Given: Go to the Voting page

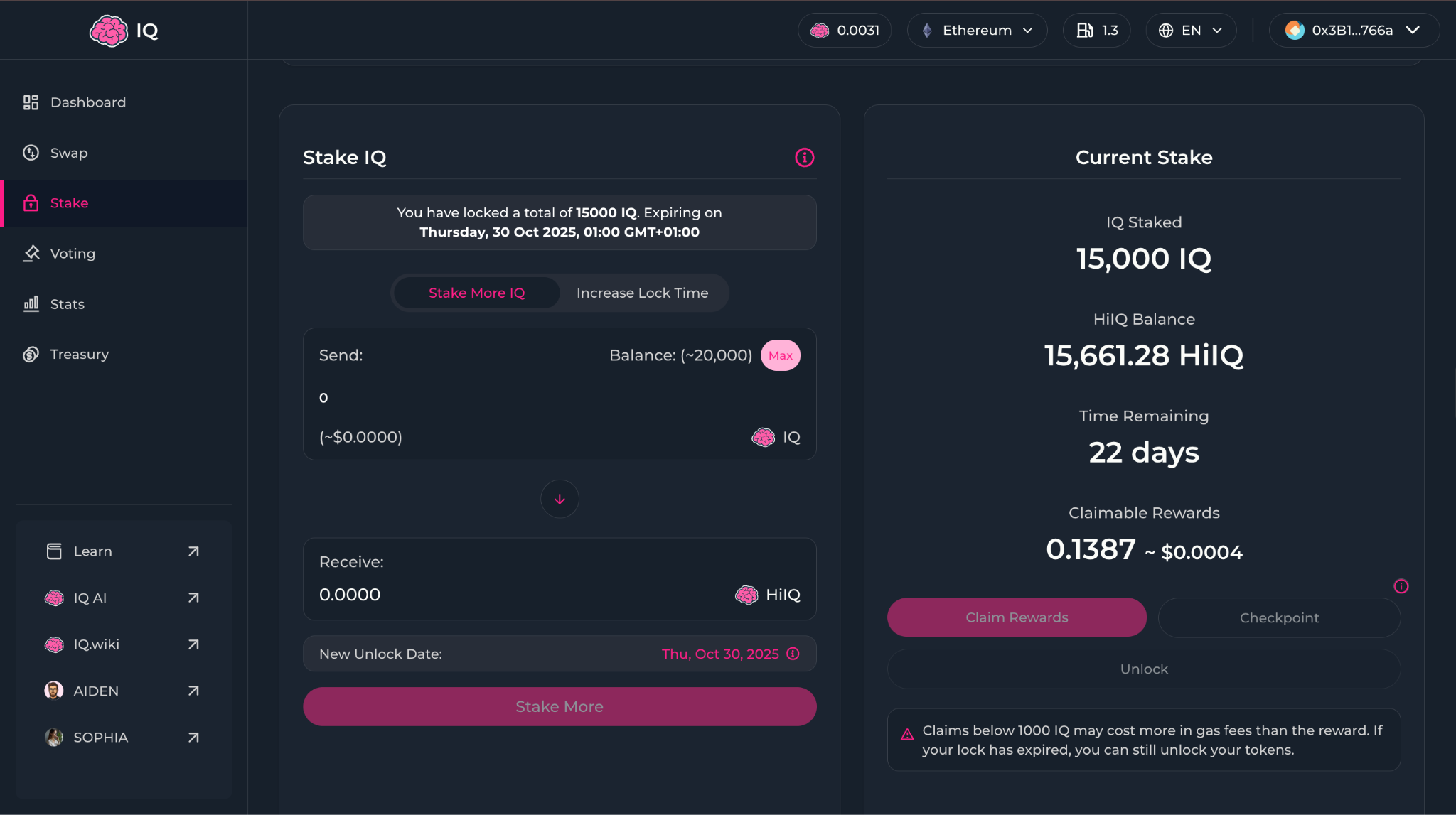Looking at the screenshot, I should (73, 254).
